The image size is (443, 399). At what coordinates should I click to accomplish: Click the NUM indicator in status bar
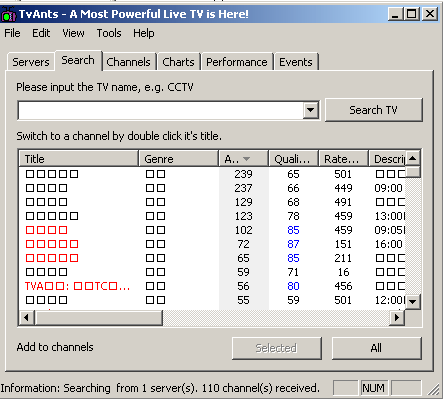373,388
